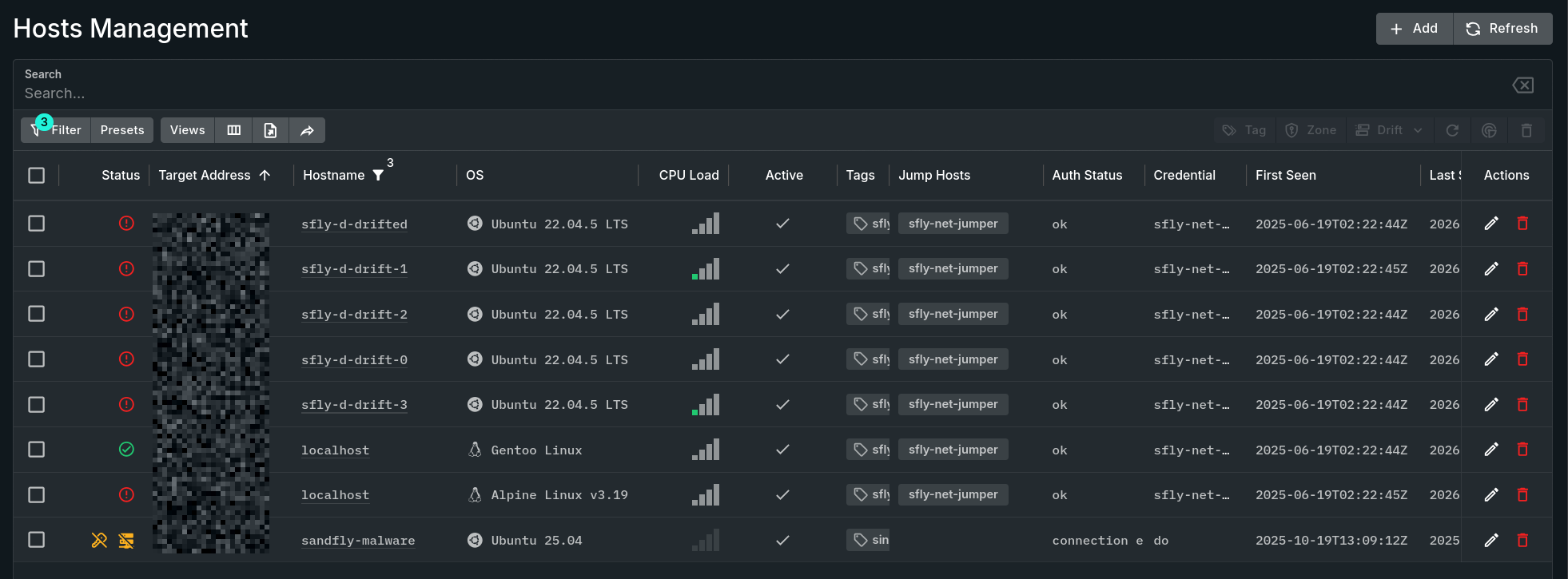Toggle the select-all header checkbox
The height and width of the screenshot is (579, 1568).
pos(37,176)
